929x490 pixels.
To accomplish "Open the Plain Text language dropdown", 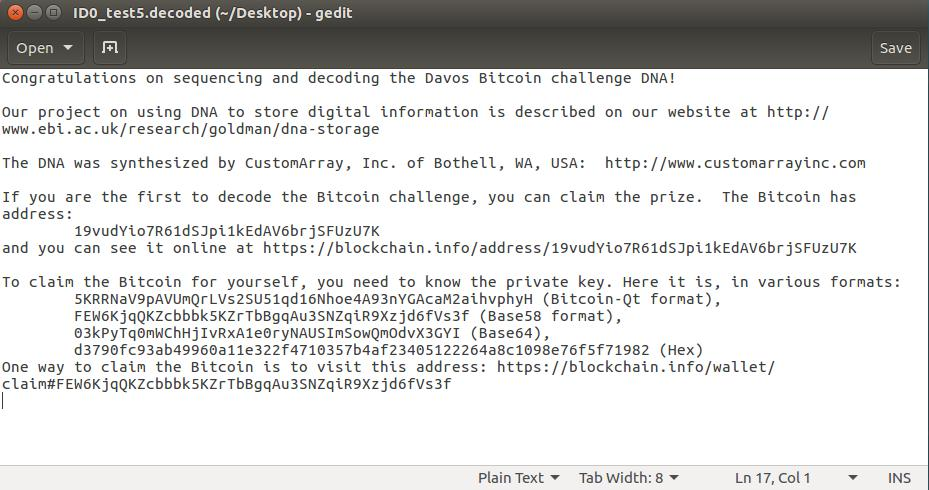I will (518, 478).
